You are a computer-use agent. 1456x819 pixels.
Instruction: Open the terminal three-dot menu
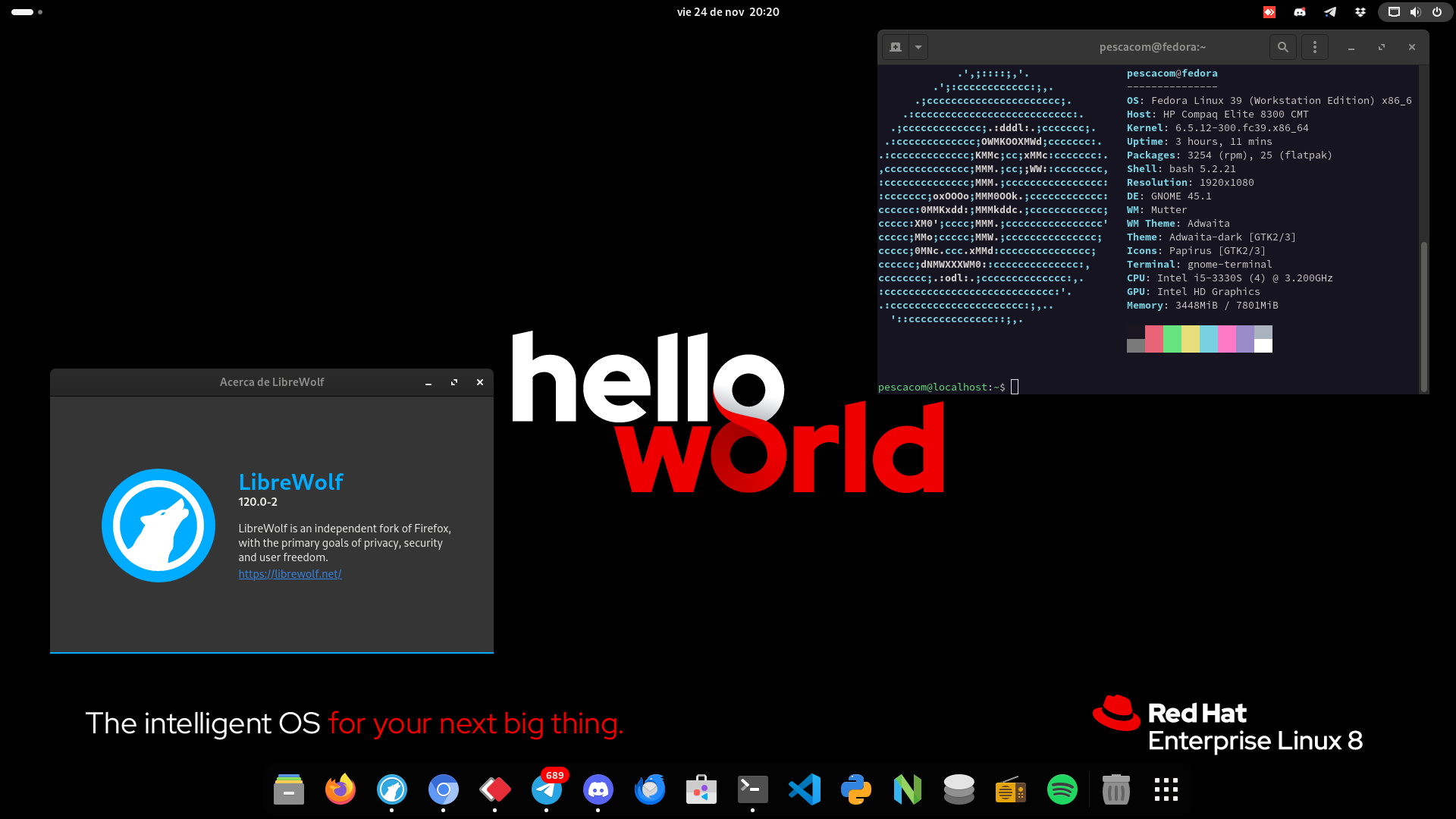click(1314, 47)
